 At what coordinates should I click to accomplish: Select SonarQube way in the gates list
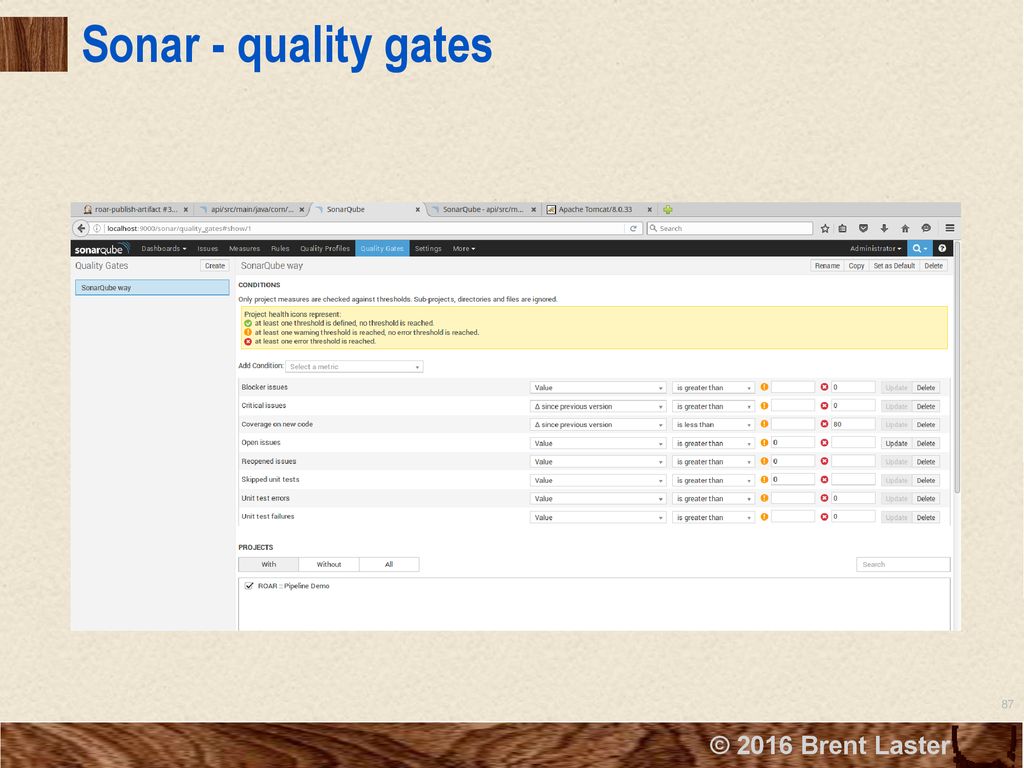[x=152, y=287]
